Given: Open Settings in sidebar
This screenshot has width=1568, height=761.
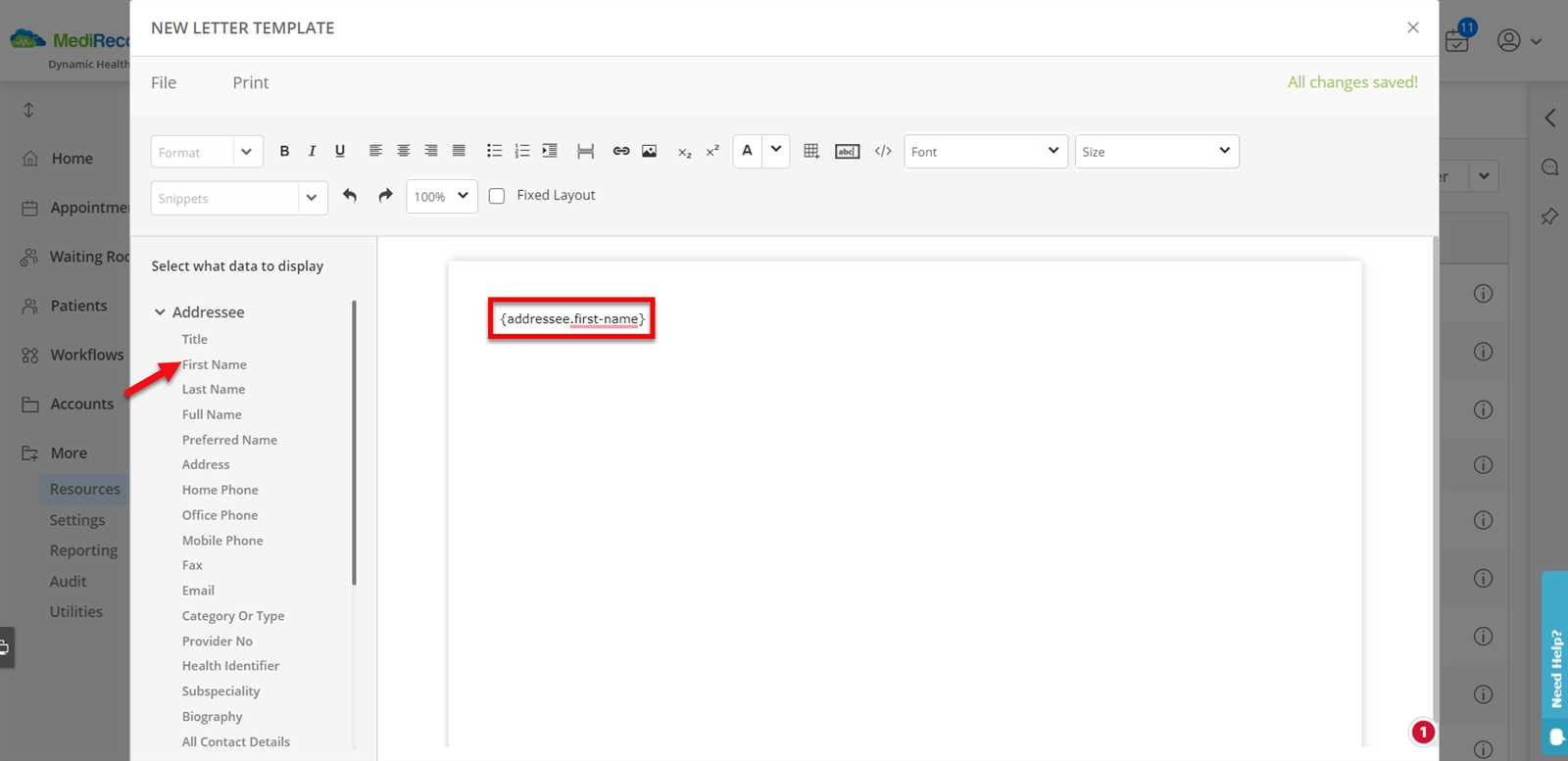Looking at the screenshot, I should click(x=77, y=520).
